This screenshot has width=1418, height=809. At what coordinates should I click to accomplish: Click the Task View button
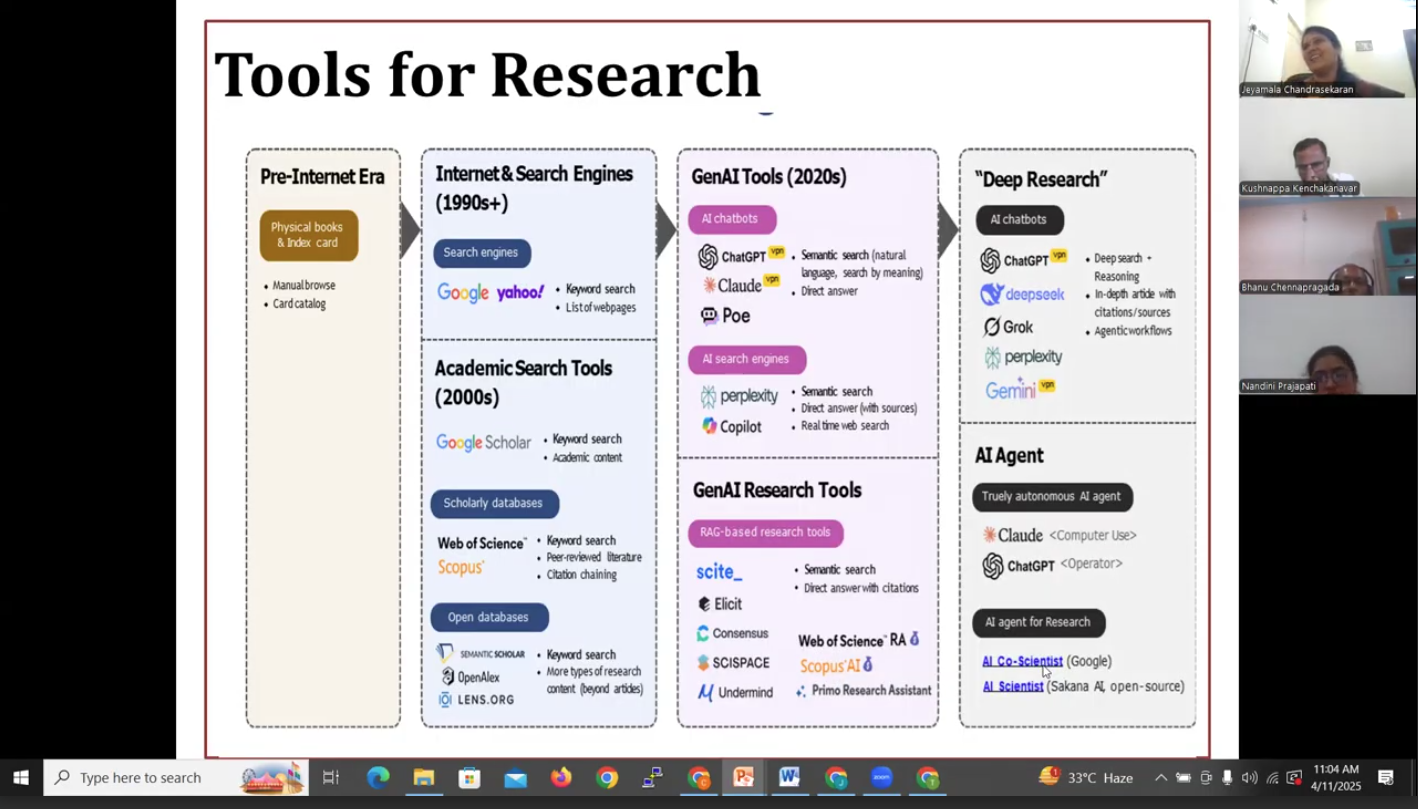point(331,778)
